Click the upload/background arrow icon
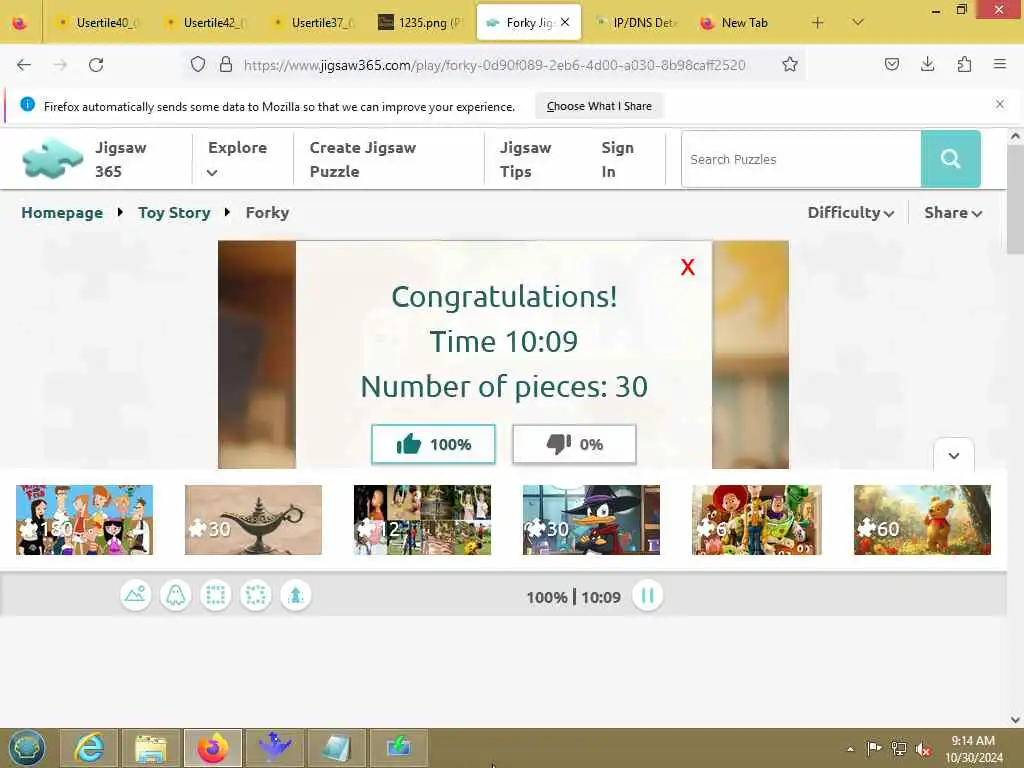 click(295, 596)
